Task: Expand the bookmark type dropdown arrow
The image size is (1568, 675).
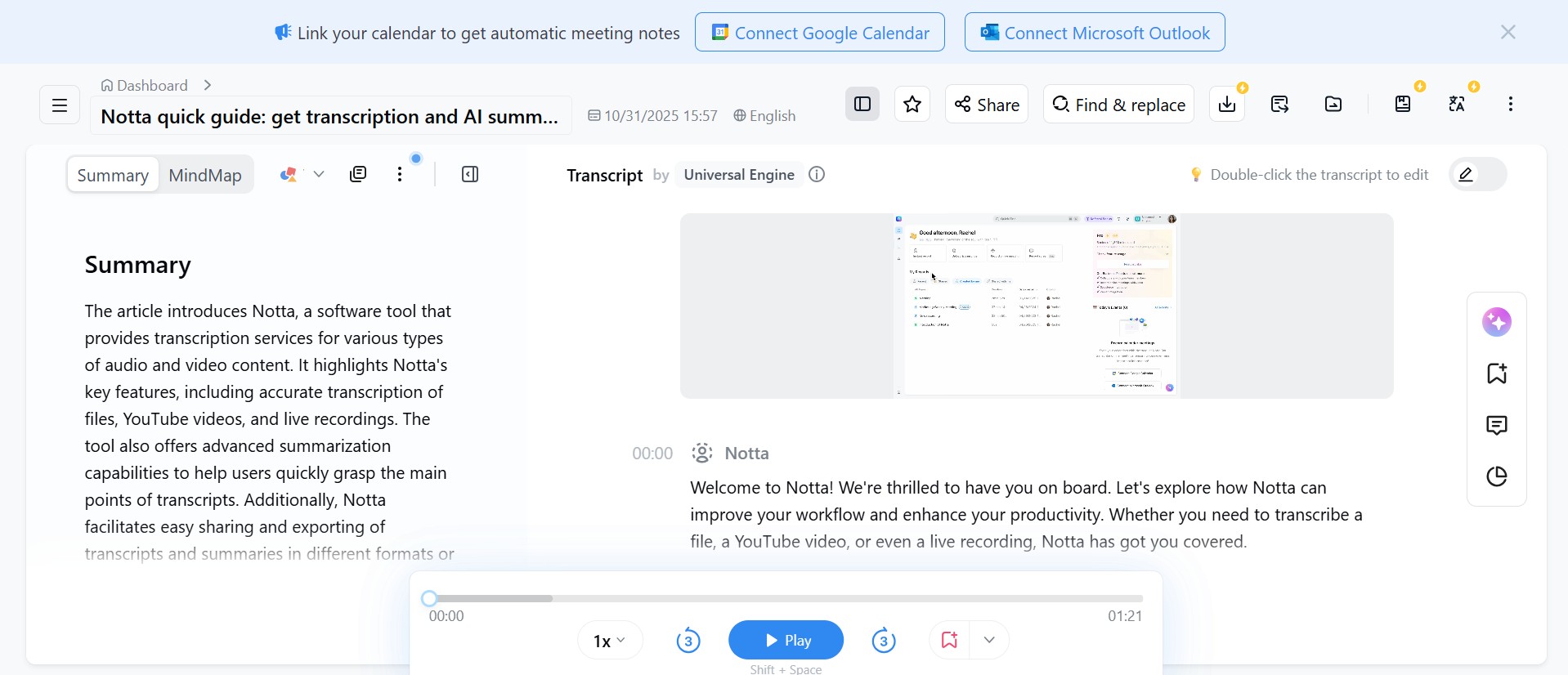Action: tap(989, 640)
